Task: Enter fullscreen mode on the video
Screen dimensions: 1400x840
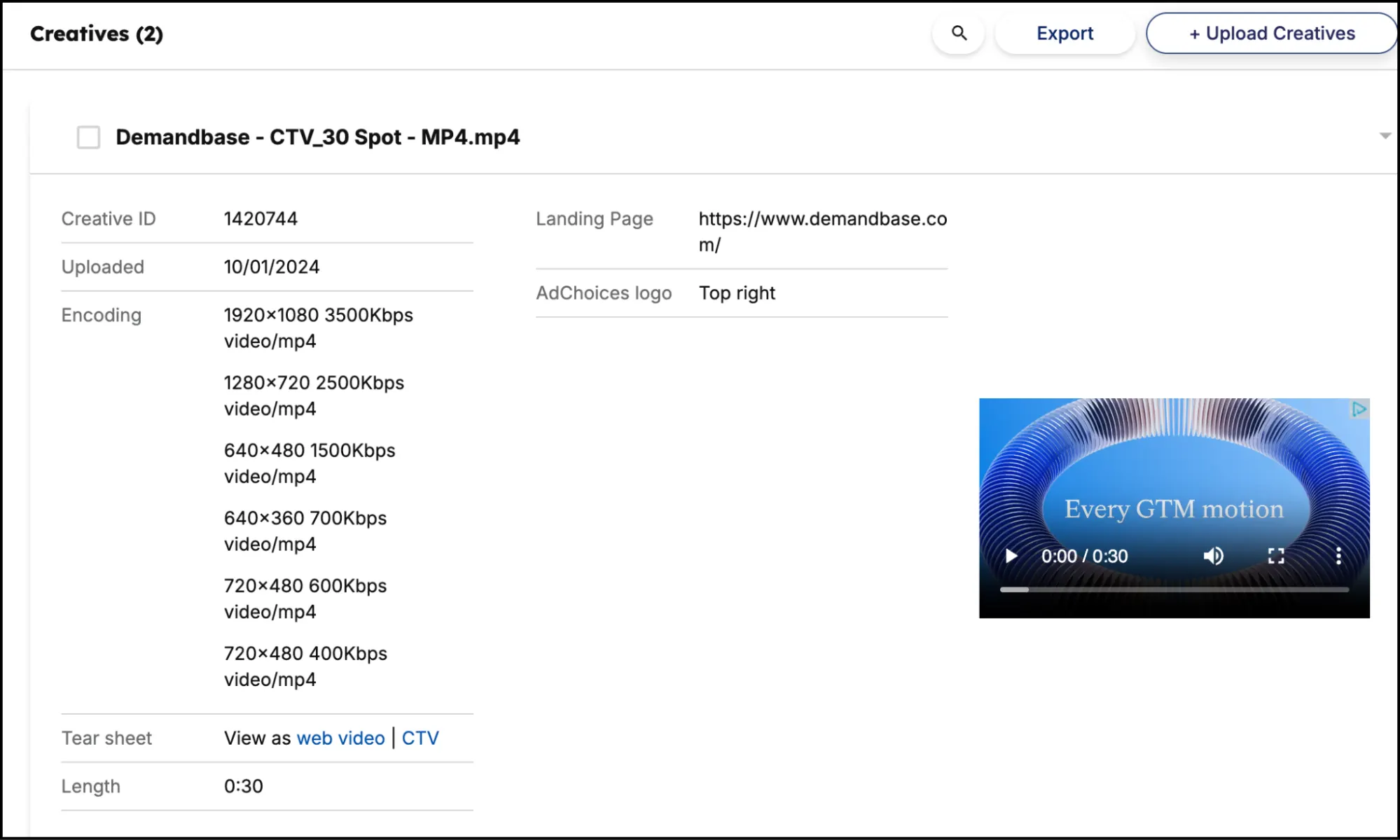Action: (1276, 556)
